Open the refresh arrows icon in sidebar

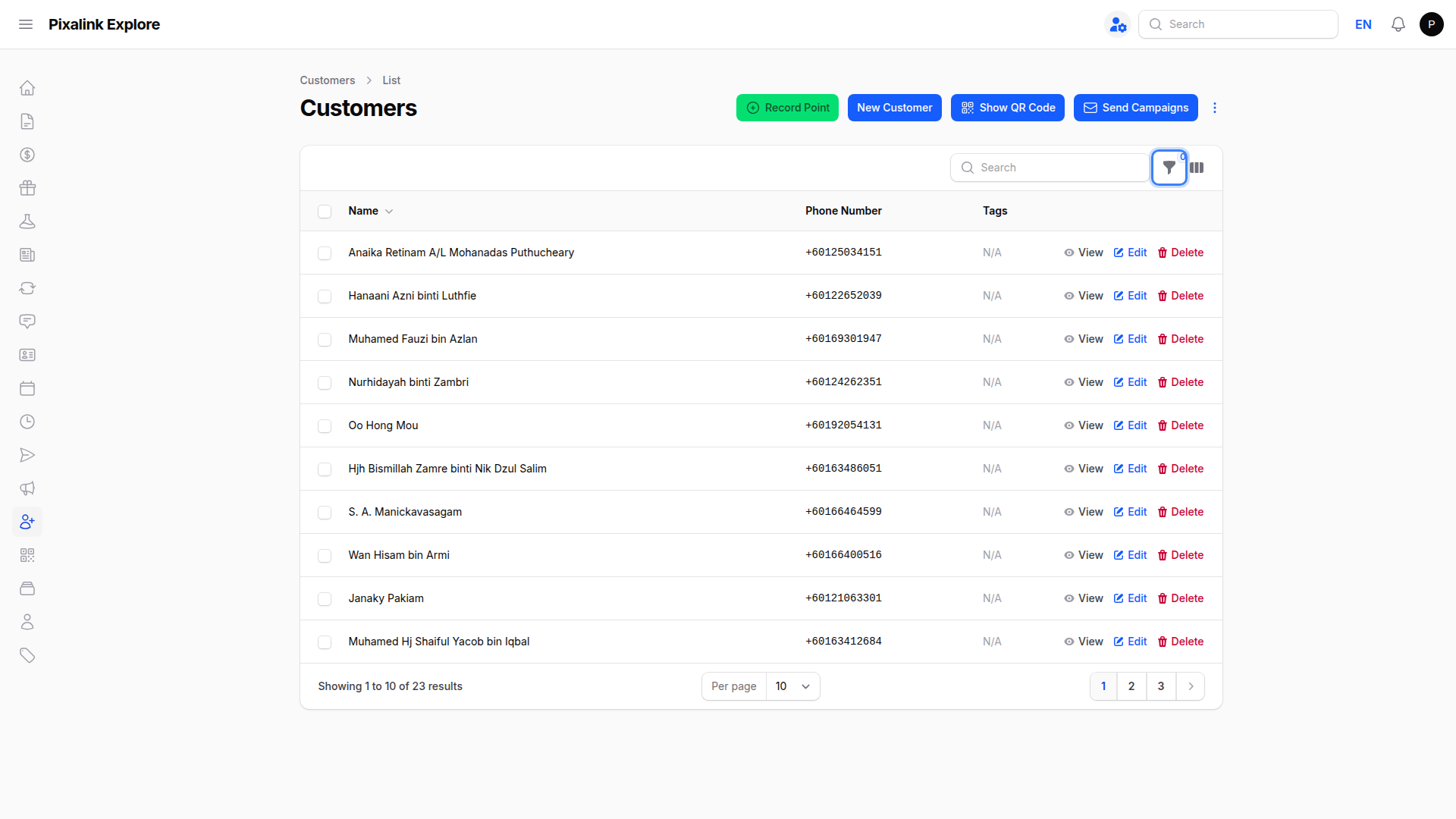(x=27, y=288)
